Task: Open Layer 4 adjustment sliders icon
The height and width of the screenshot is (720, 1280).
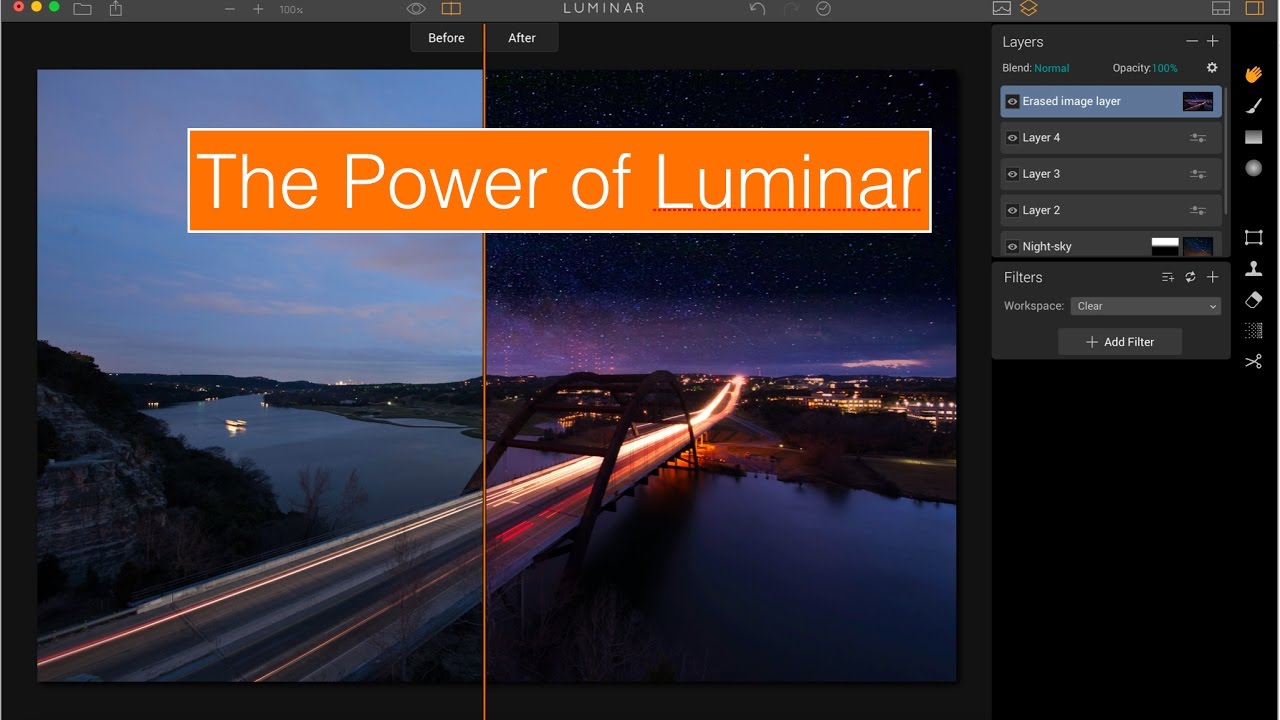Action: (1198, 138)
